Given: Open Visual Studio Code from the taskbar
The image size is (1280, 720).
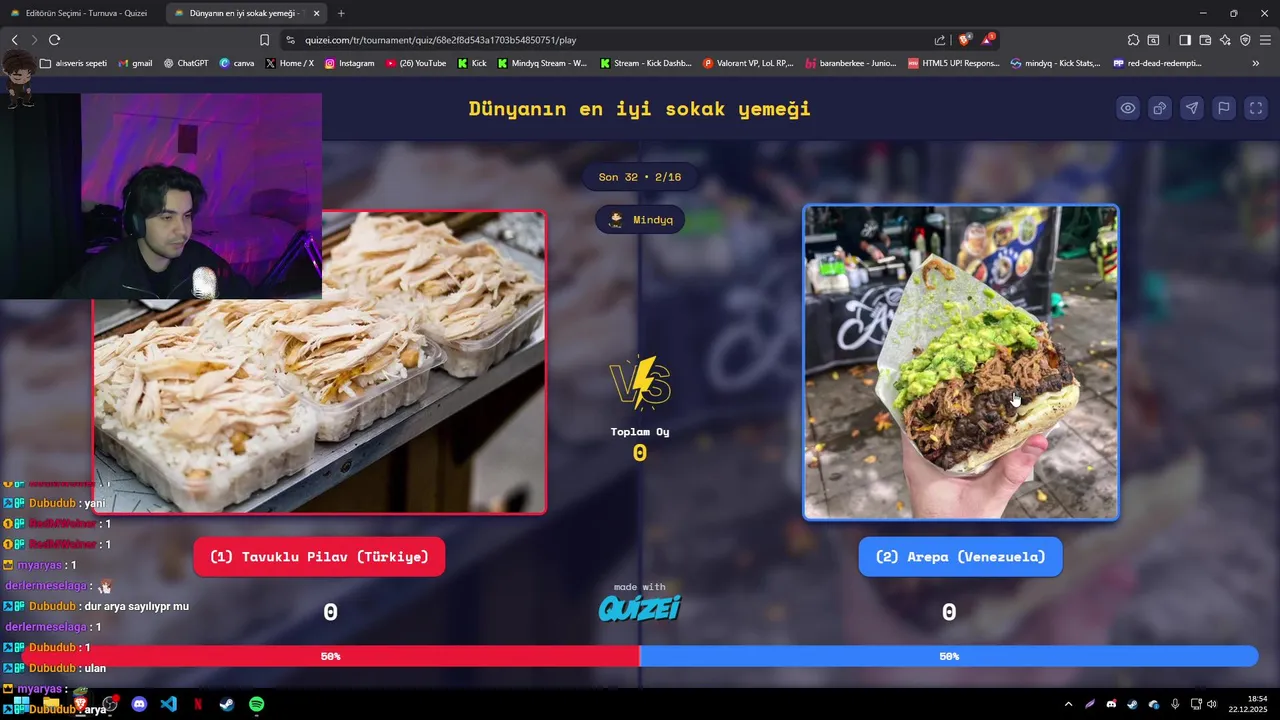Looking at the screenshot, I should click(168, 704).
